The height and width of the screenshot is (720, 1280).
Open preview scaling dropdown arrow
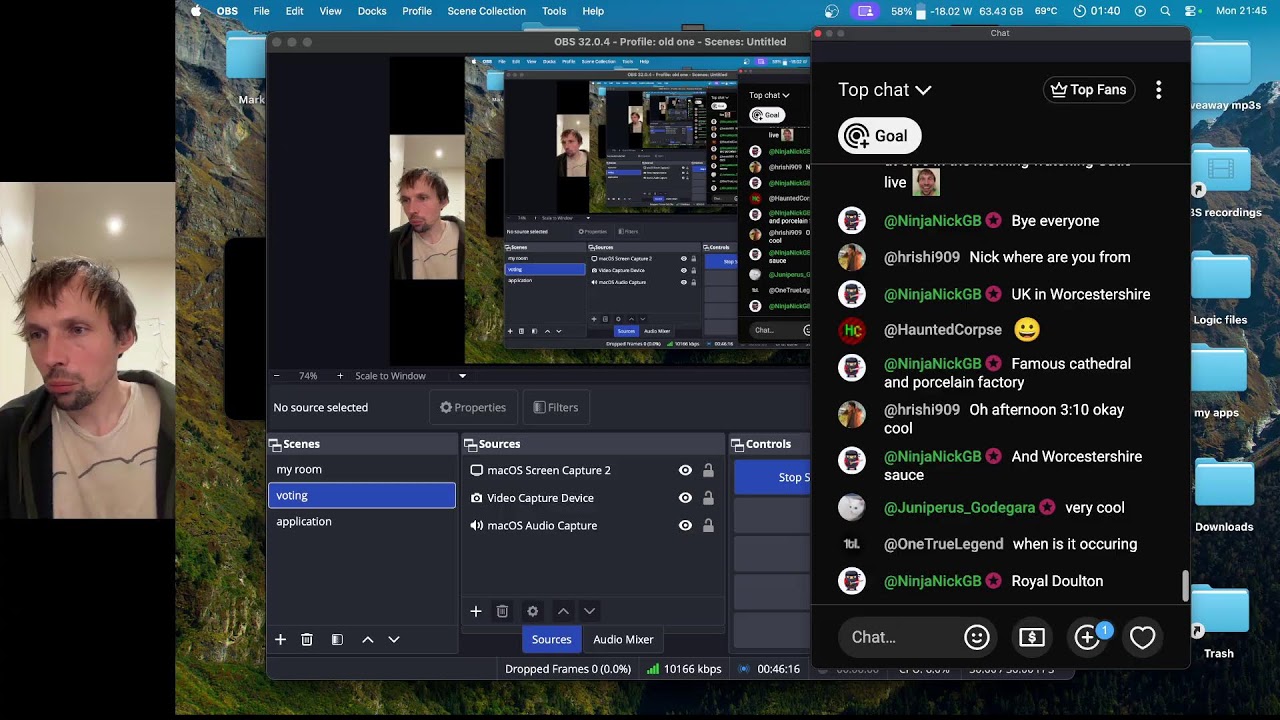(462, 376)
